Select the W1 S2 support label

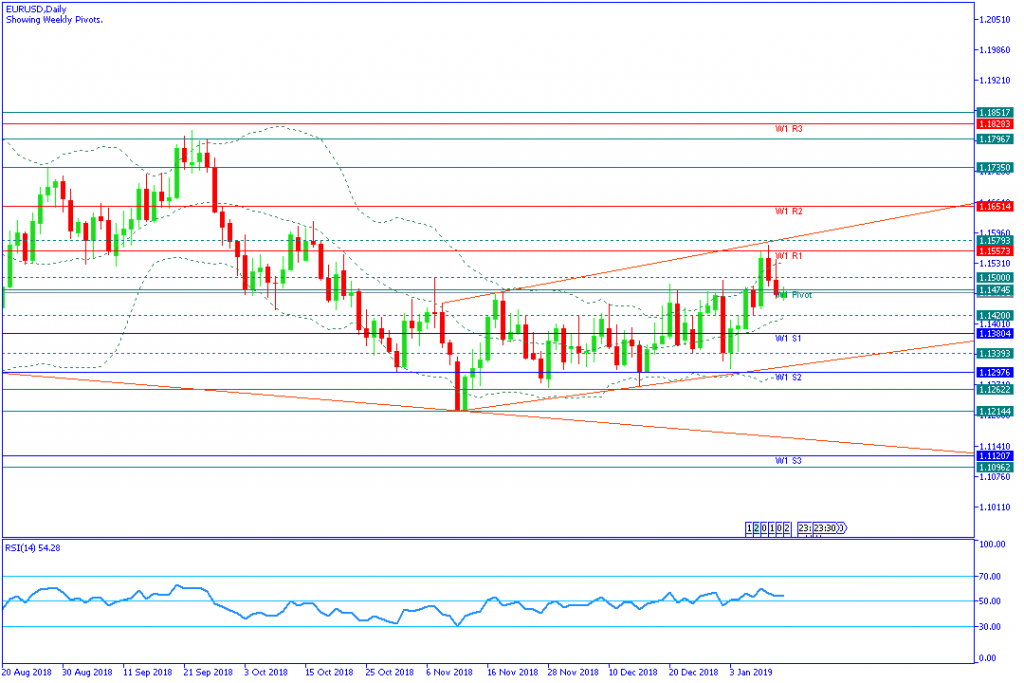coord(788,378)
